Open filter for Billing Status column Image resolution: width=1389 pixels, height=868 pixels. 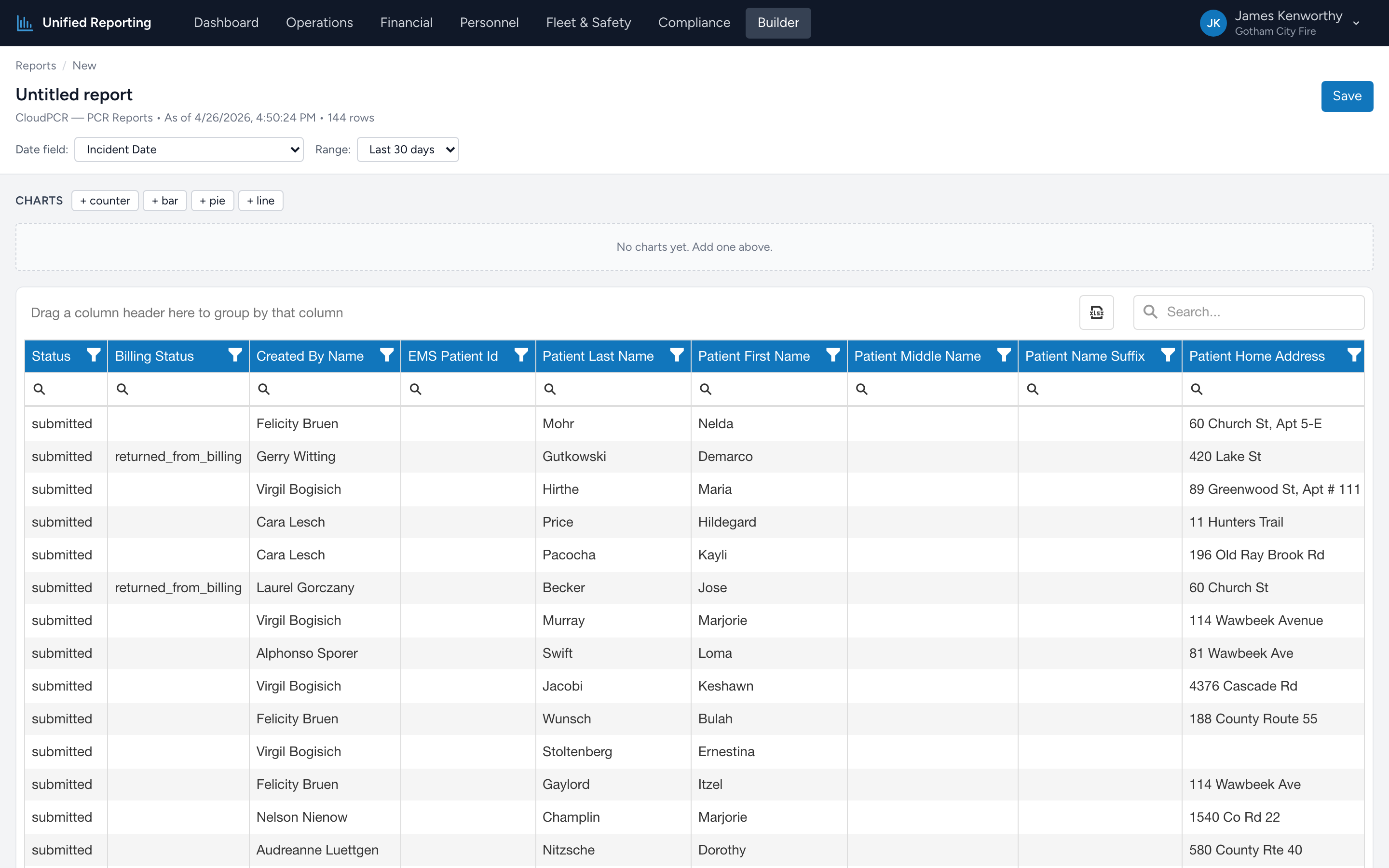pos(235,355)
